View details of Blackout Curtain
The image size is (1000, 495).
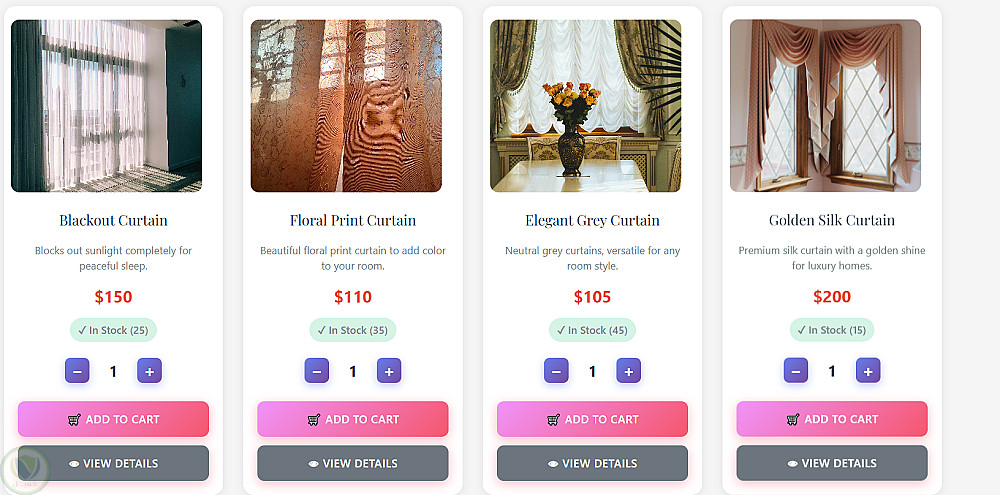pyautogui.click(x=113, y=463)
